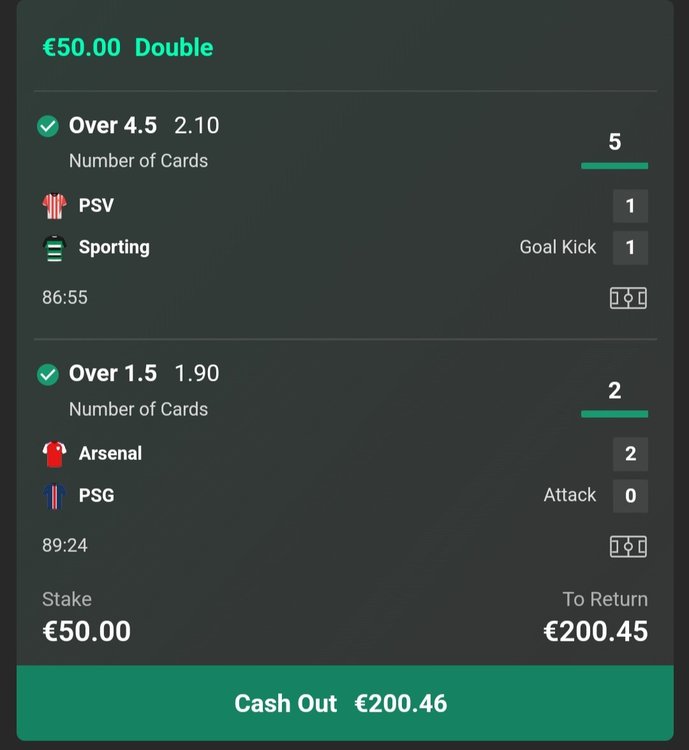This screenshot has height=750, width=689.
Task: Click the PSG score box showing 0
Action: (631, 496)
